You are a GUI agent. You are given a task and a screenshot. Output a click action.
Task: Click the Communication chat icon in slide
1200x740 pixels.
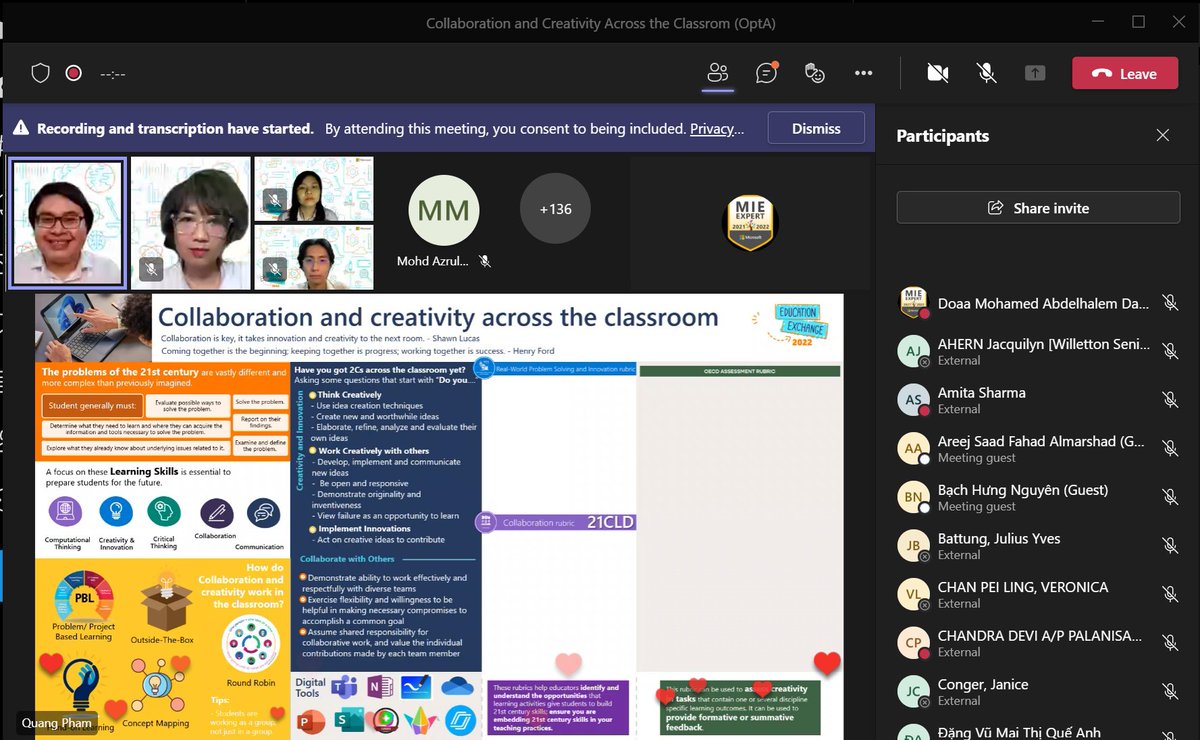(x=265, y=514)
